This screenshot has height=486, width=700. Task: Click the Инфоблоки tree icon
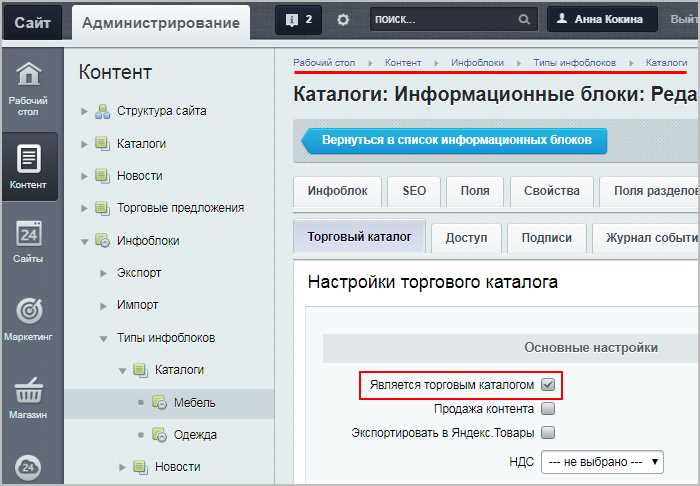point(102,241)
